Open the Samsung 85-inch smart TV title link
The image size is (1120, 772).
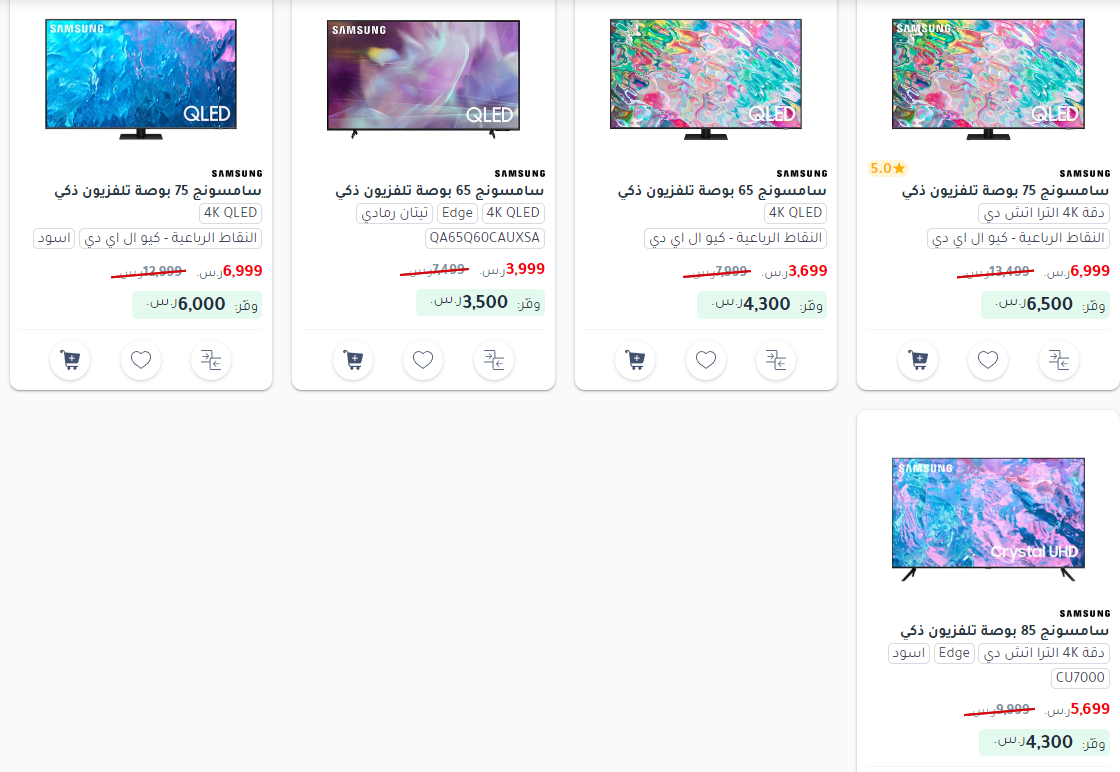1004,631
